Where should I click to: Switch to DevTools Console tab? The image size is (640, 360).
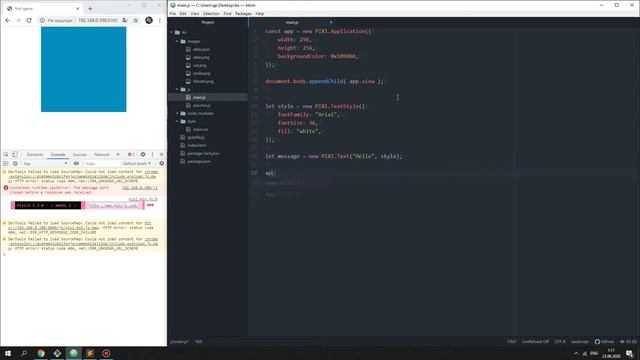coord(58,155)
